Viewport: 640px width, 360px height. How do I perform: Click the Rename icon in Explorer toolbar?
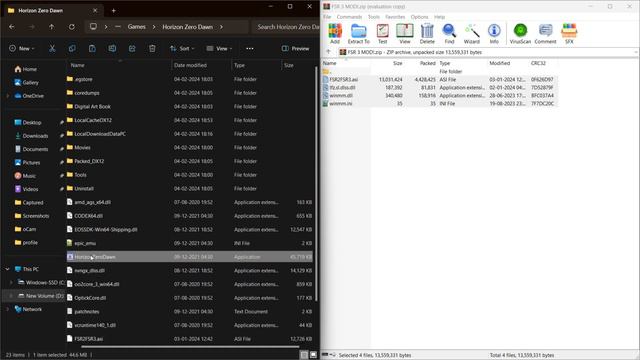coord(112,49)
